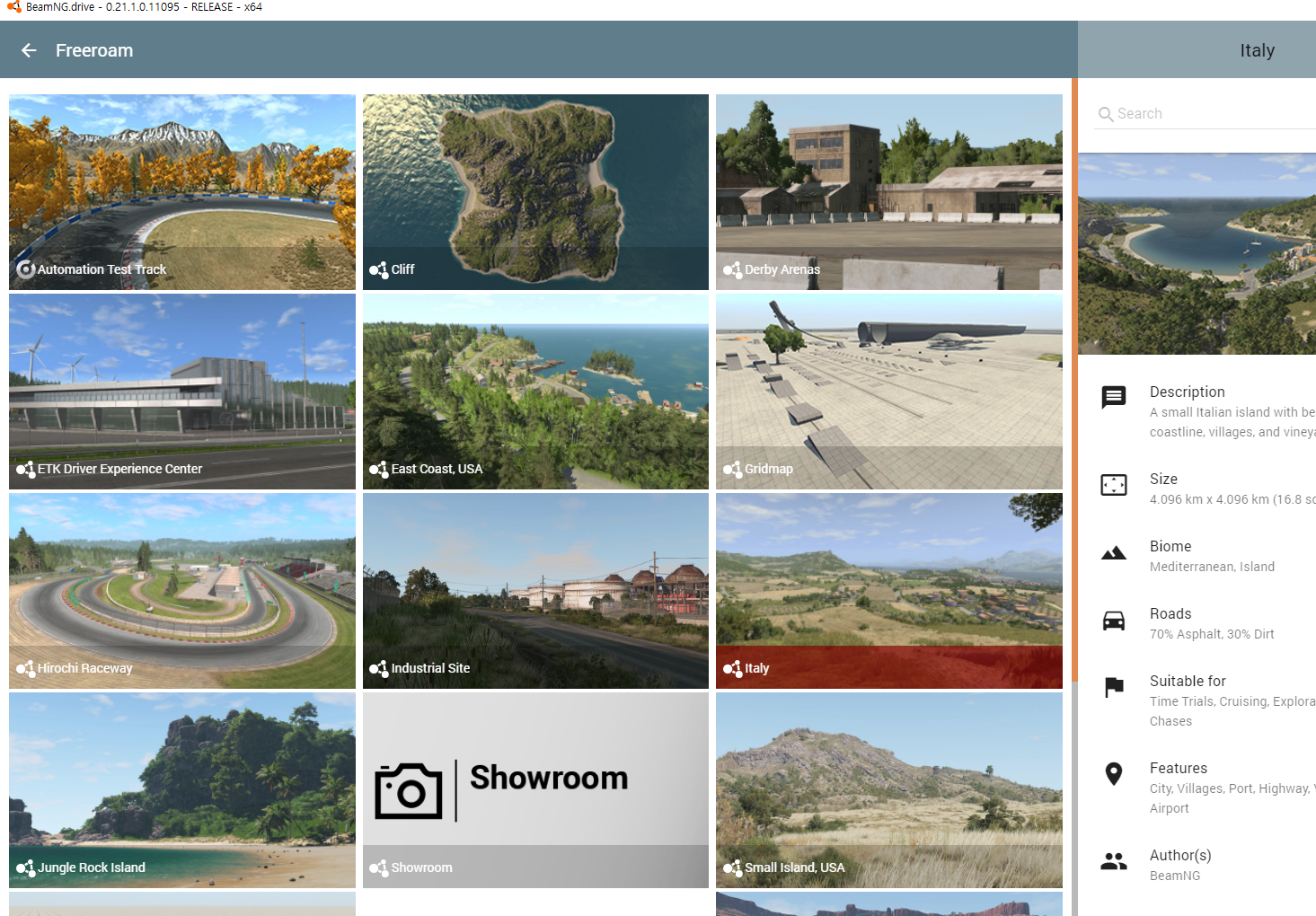Click the 'BeamNG' author text
Image resolution: width=1316 pixels, height=916 pixels.
pos(1175,876)
